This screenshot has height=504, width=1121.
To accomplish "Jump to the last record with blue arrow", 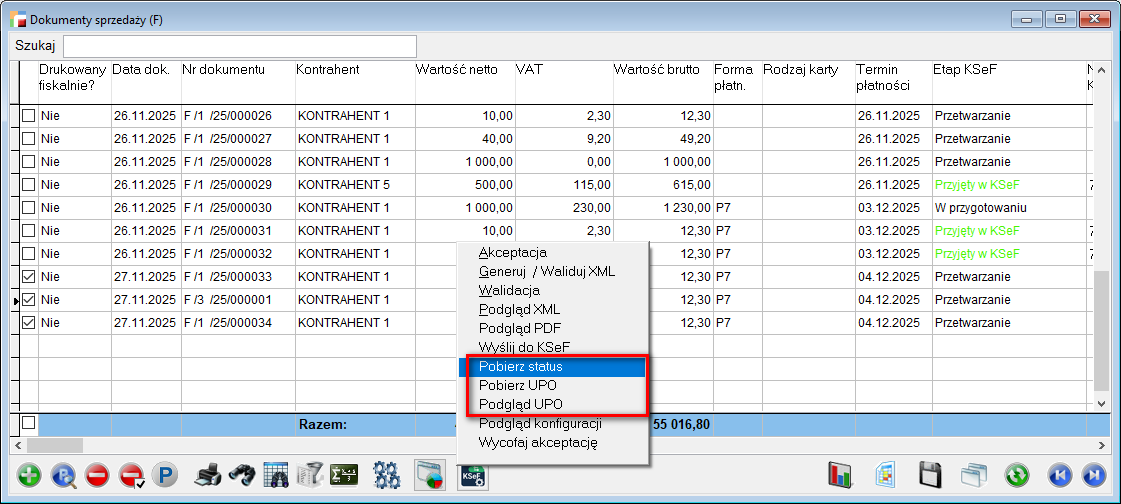I will point(1093,476).
